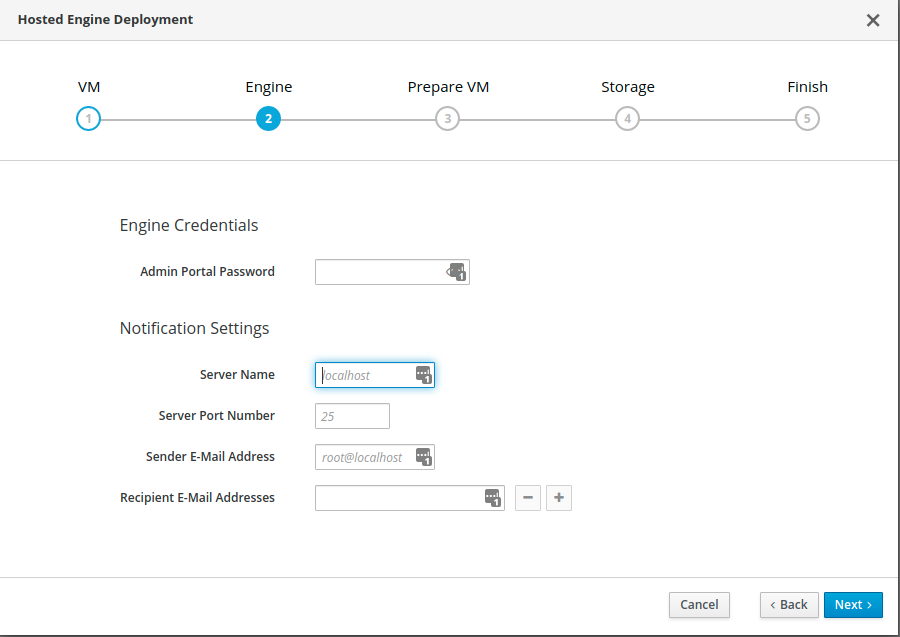Focus the Recipient E-Mail Addresses field

398,498
